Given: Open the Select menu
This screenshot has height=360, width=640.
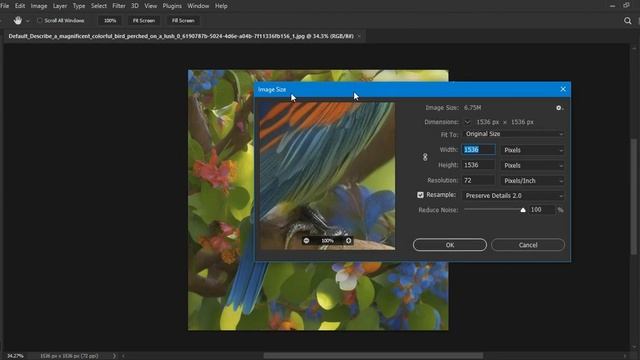Looking at the screenshot, I should click(x=98, y=6).
